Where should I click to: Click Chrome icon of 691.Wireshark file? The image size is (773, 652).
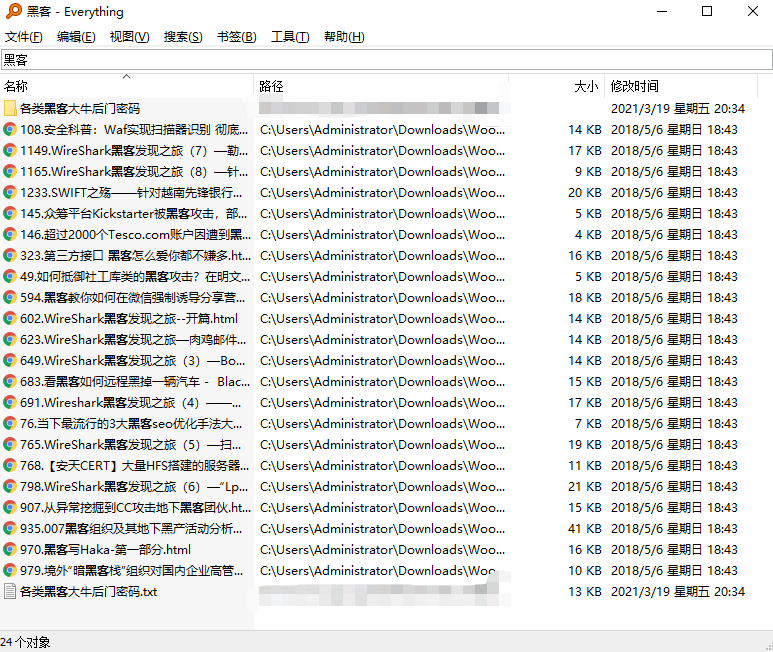(x=9, y=403)
